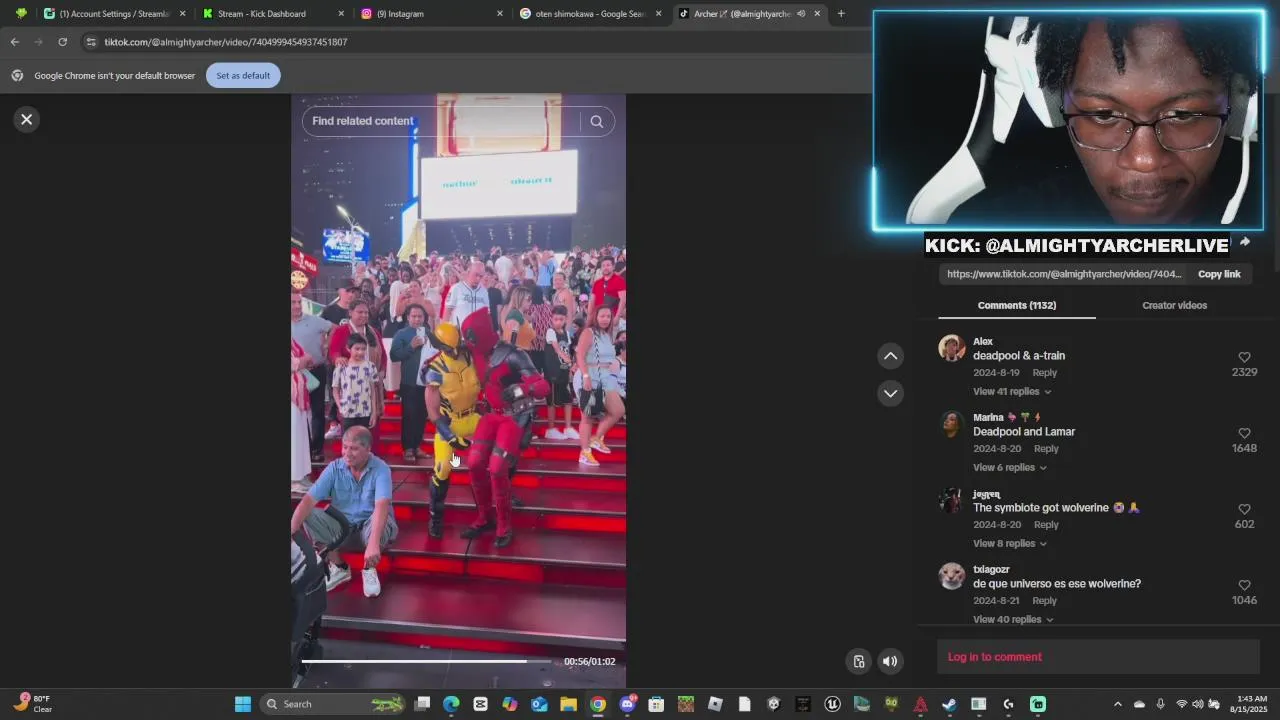This screenshot has width=1280, height=720.
Task: Click the taskbar Search box
Action: pos(332,704)
